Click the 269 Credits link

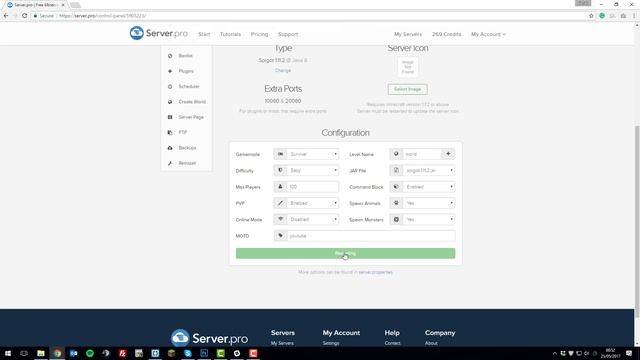click(x=446, y=34)
